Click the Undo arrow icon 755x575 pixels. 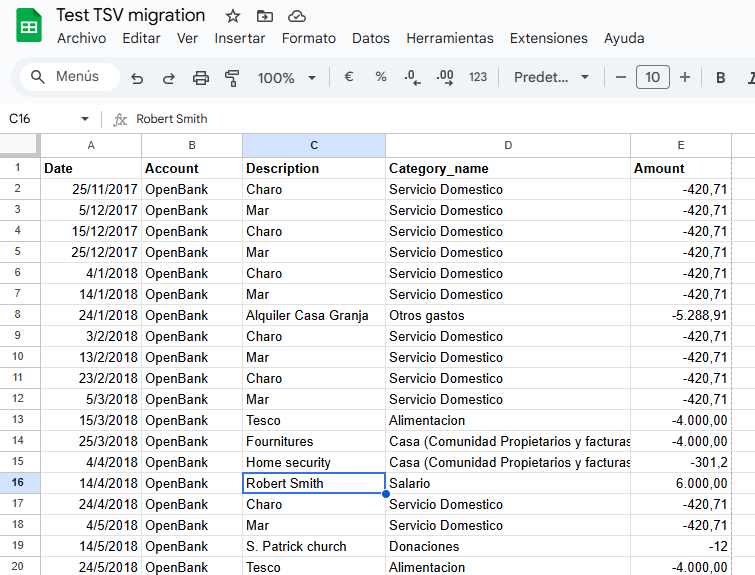[x=137, y=78]
